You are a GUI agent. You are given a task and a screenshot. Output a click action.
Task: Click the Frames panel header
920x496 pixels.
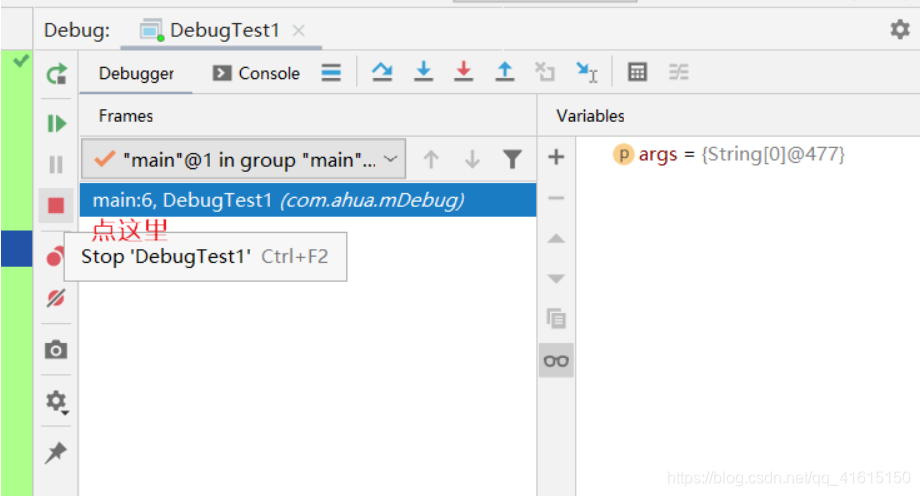(x=126, y=116)
